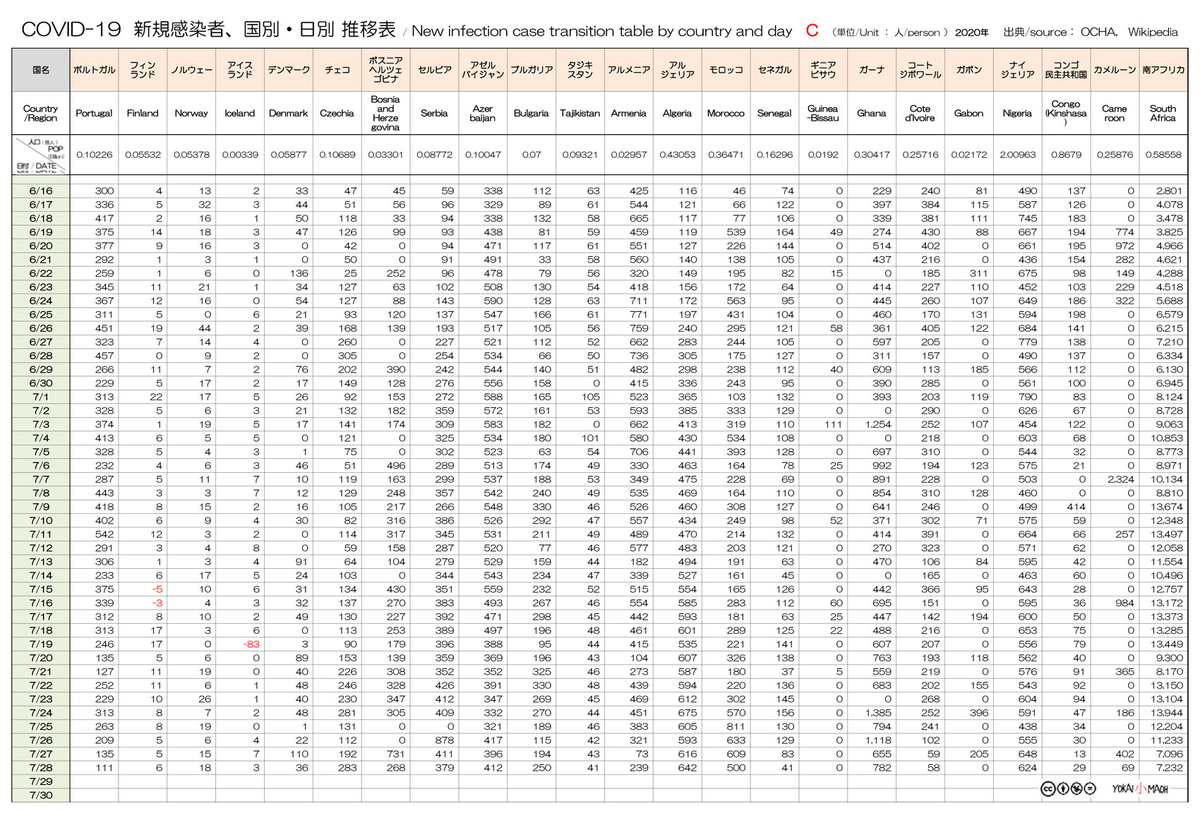The image size is (1200, 818).
Task: Select the South Africa column header
Action: (1163, 113)
